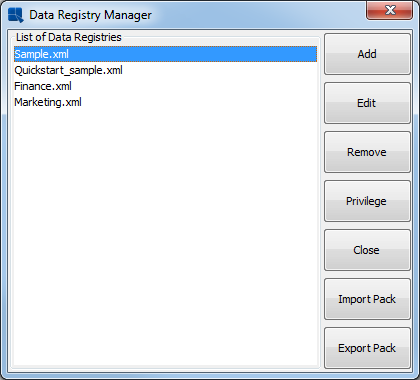Open the Privilege settings button

coord(367,201)
